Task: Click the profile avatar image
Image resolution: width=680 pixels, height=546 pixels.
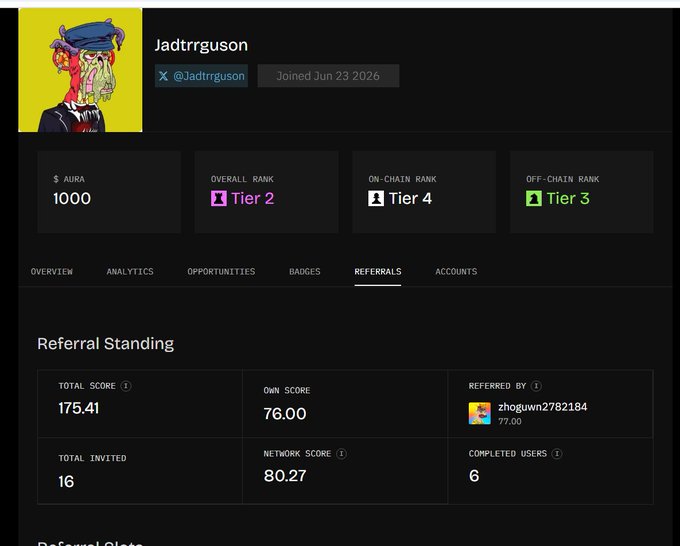Action: tap(80, 70)
